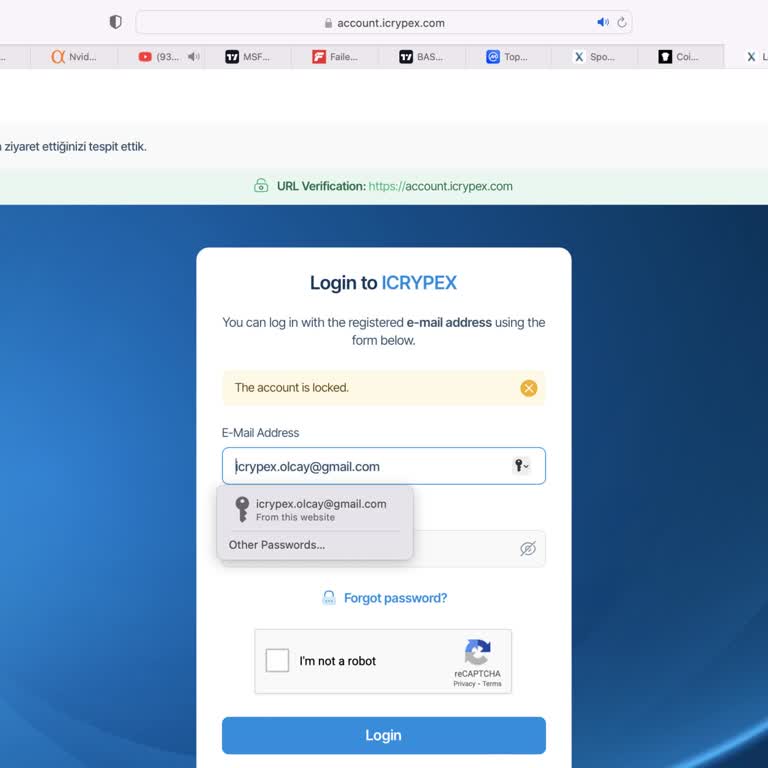Click the reCAPTCHA logo
The image size is (768, 768).
click(x=477, y=653)
